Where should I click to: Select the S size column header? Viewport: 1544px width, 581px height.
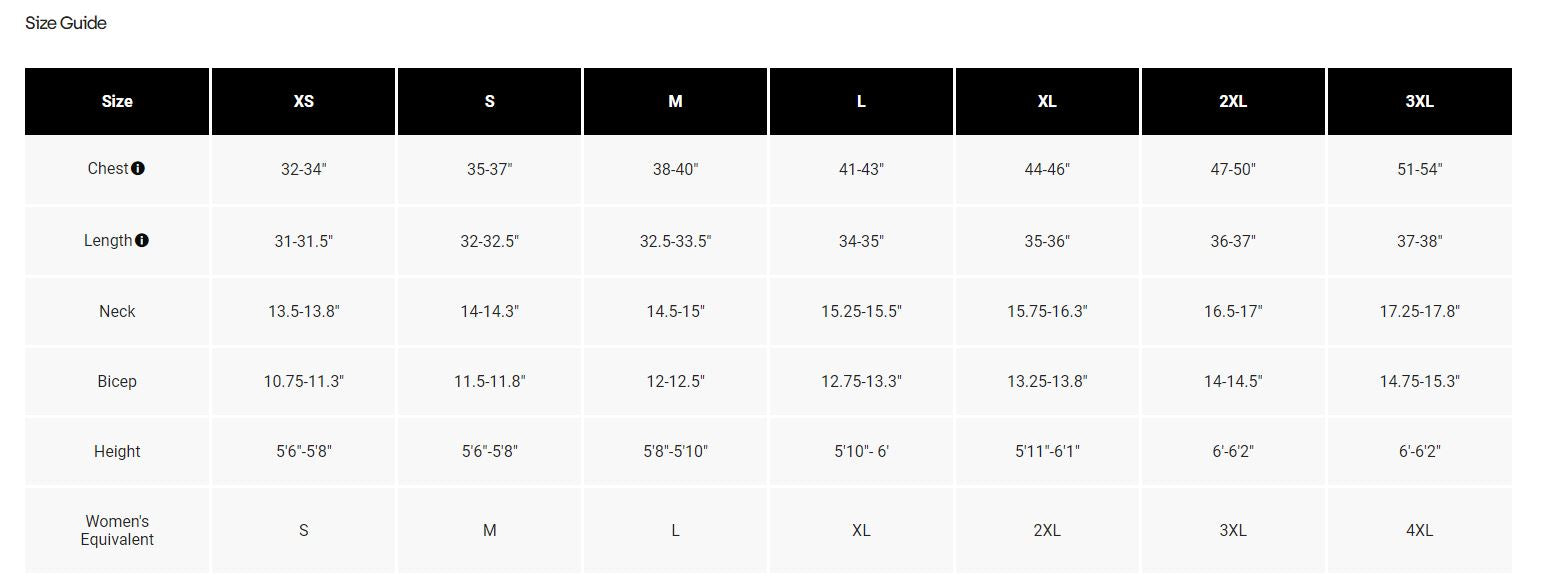(490, 101)
